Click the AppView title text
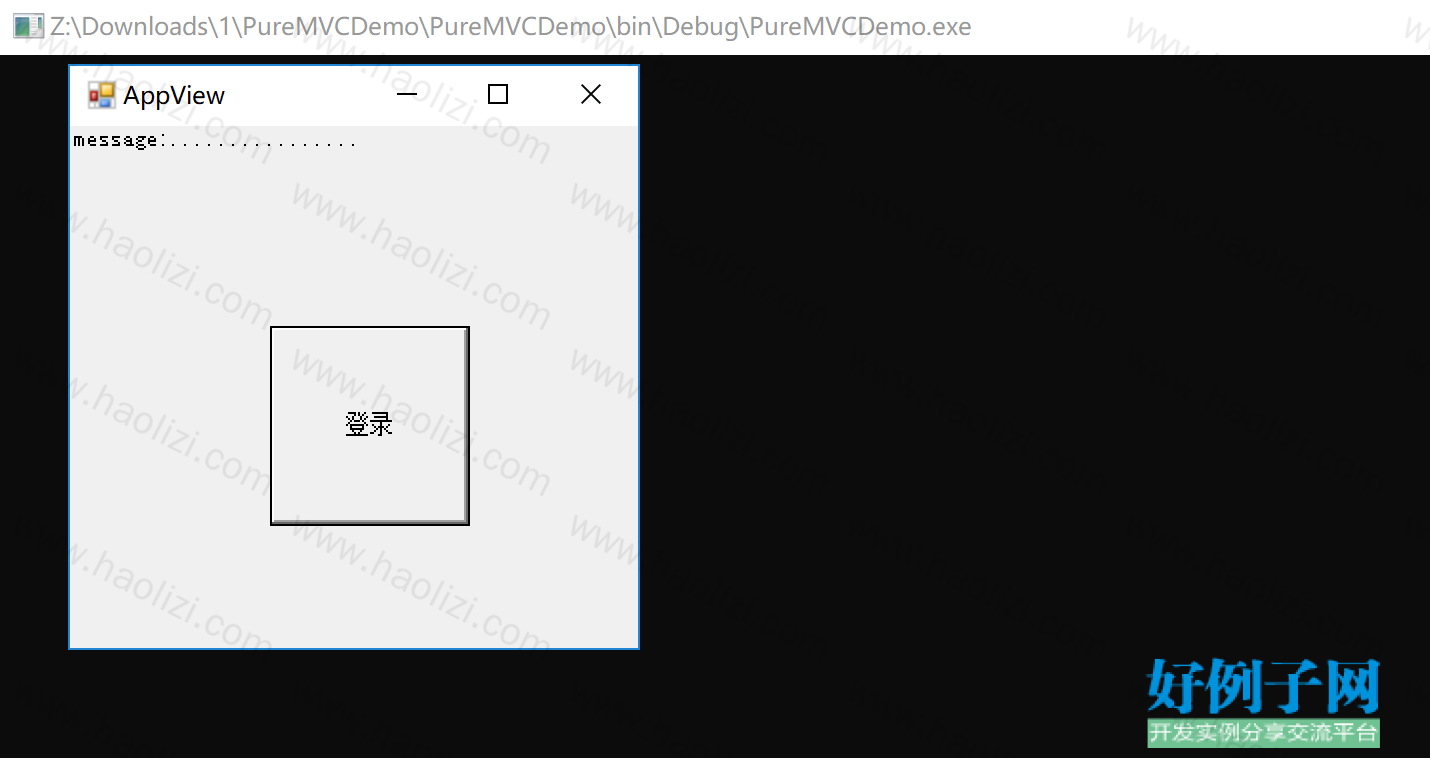1430x758 pixels. click(x=174, y=95)
